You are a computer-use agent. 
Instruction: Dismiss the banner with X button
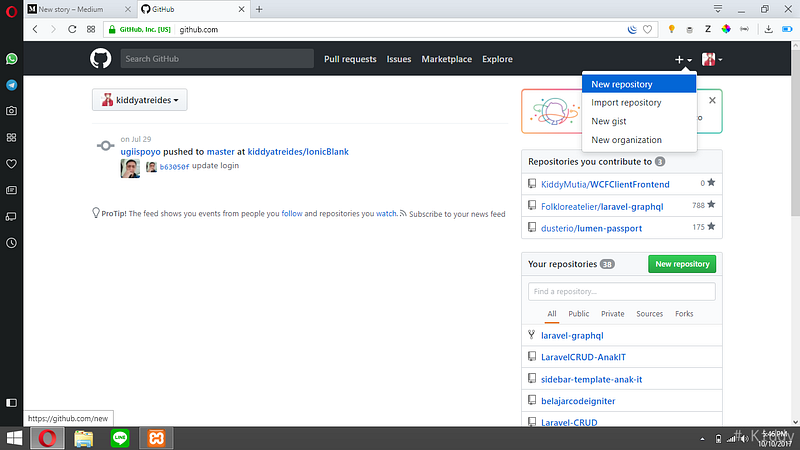pyautogui.click(x=712, y=101)
